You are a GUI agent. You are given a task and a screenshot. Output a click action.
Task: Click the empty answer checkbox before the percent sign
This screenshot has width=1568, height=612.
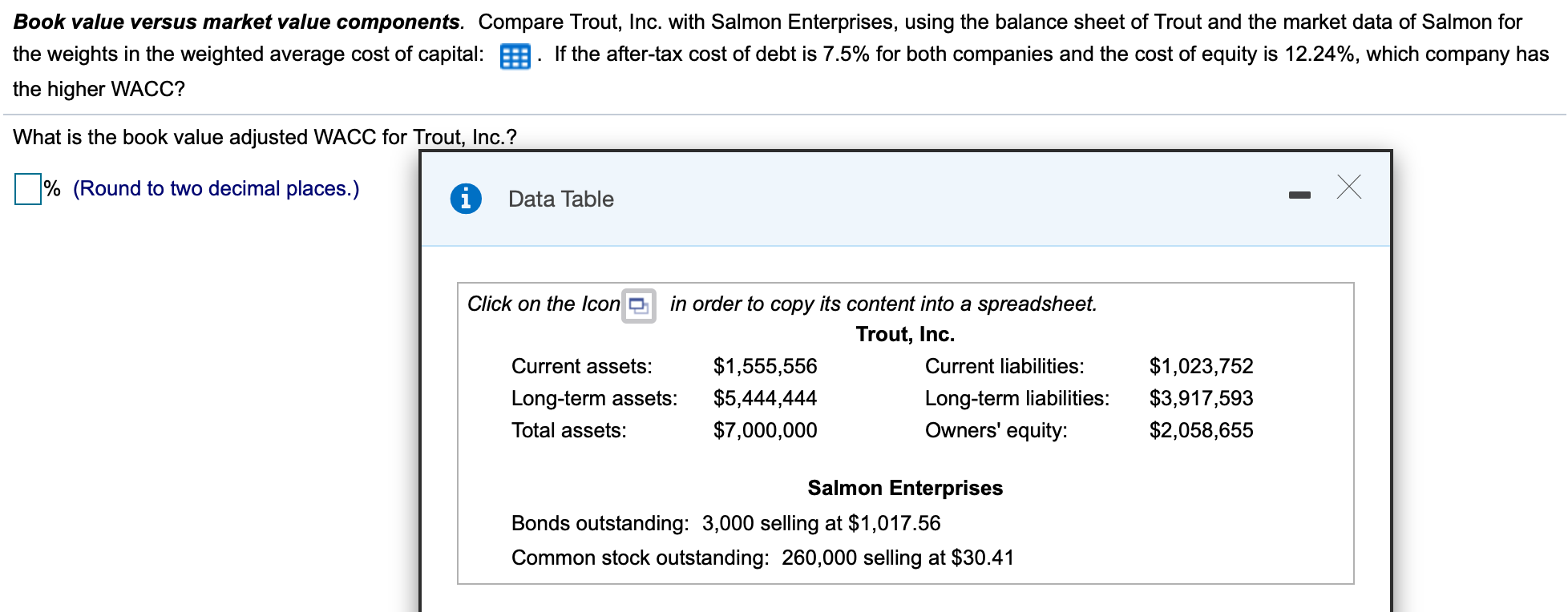(26, 189)
